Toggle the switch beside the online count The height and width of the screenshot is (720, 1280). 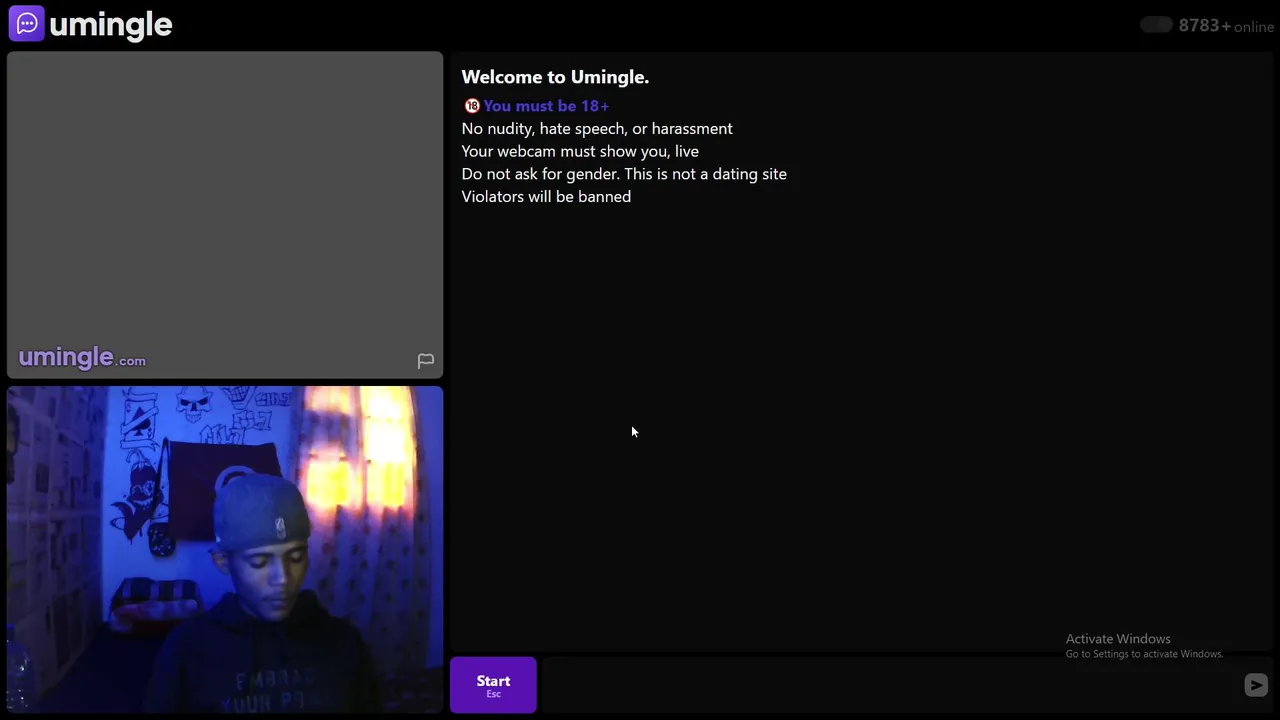tap(1156, 25)
